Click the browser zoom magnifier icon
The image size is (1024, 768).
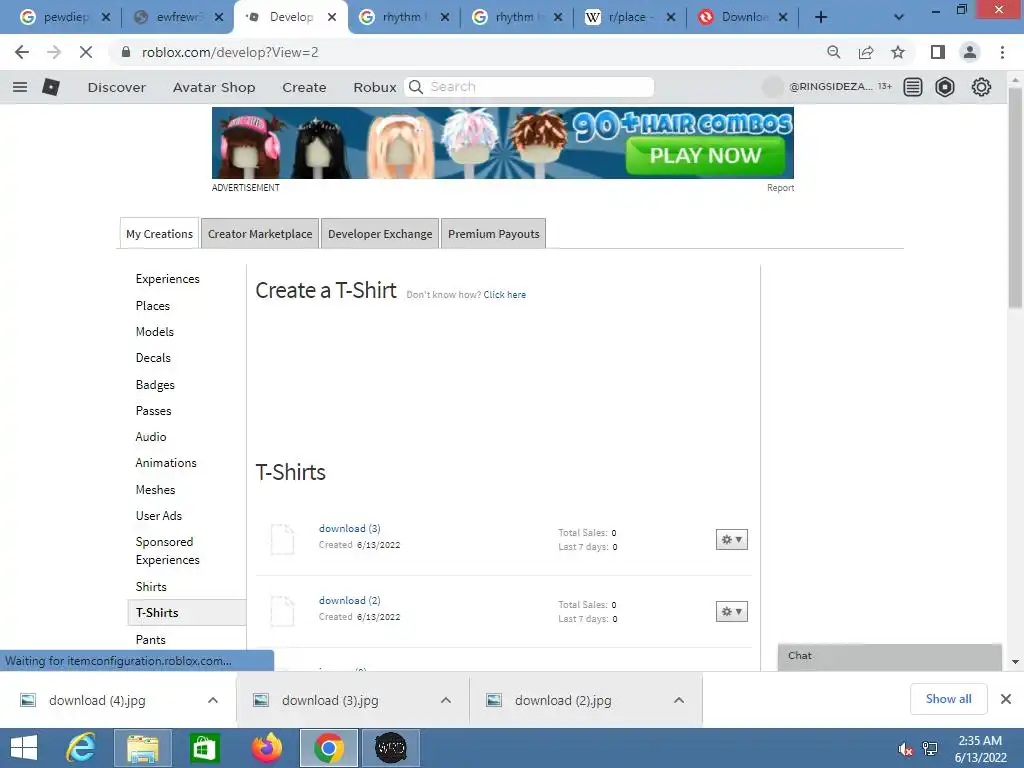[x=834, y=52]
